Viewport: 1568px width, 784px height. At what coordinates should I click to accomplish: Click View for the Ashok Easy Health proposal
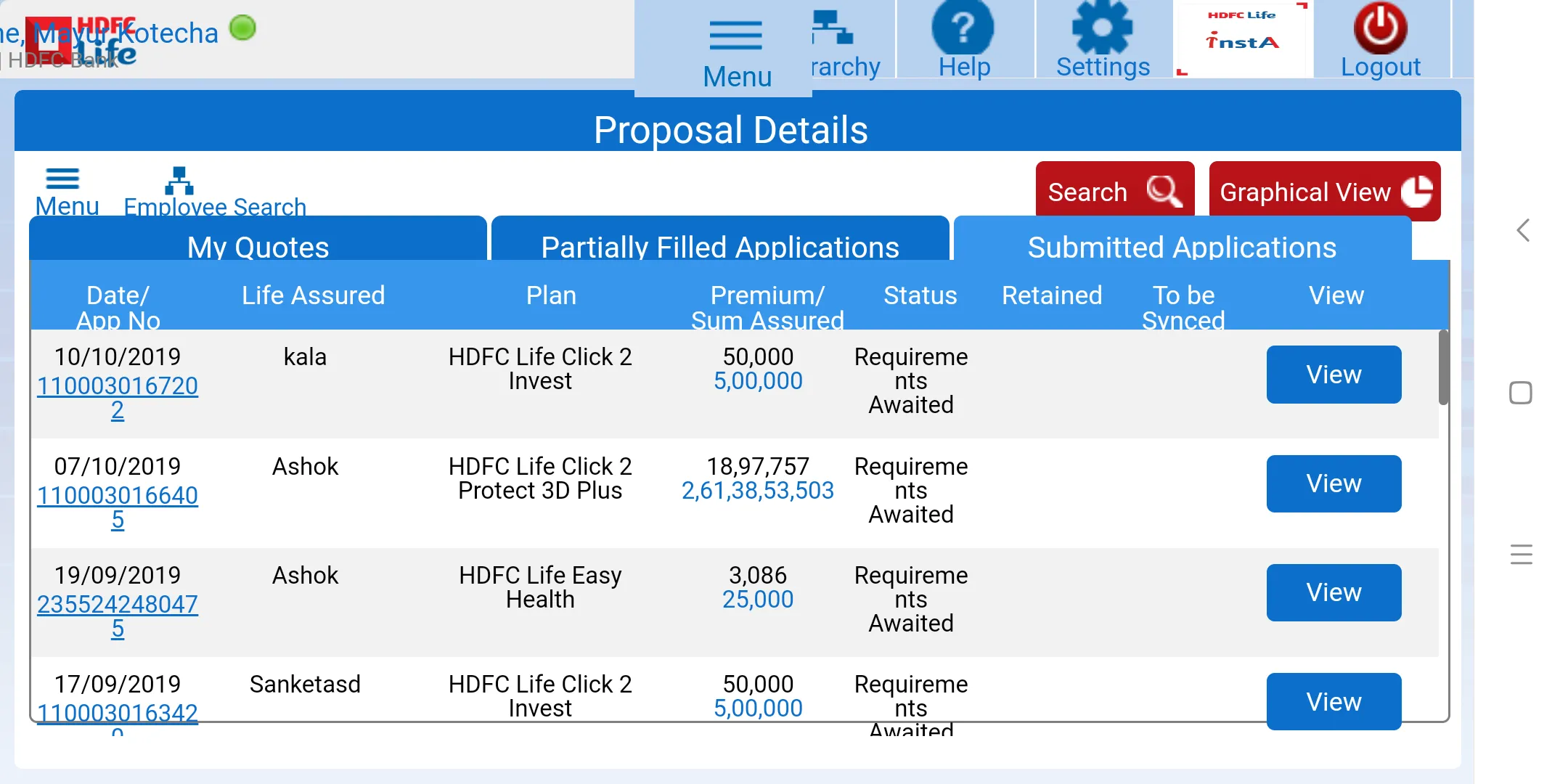tap(1334, 592)
